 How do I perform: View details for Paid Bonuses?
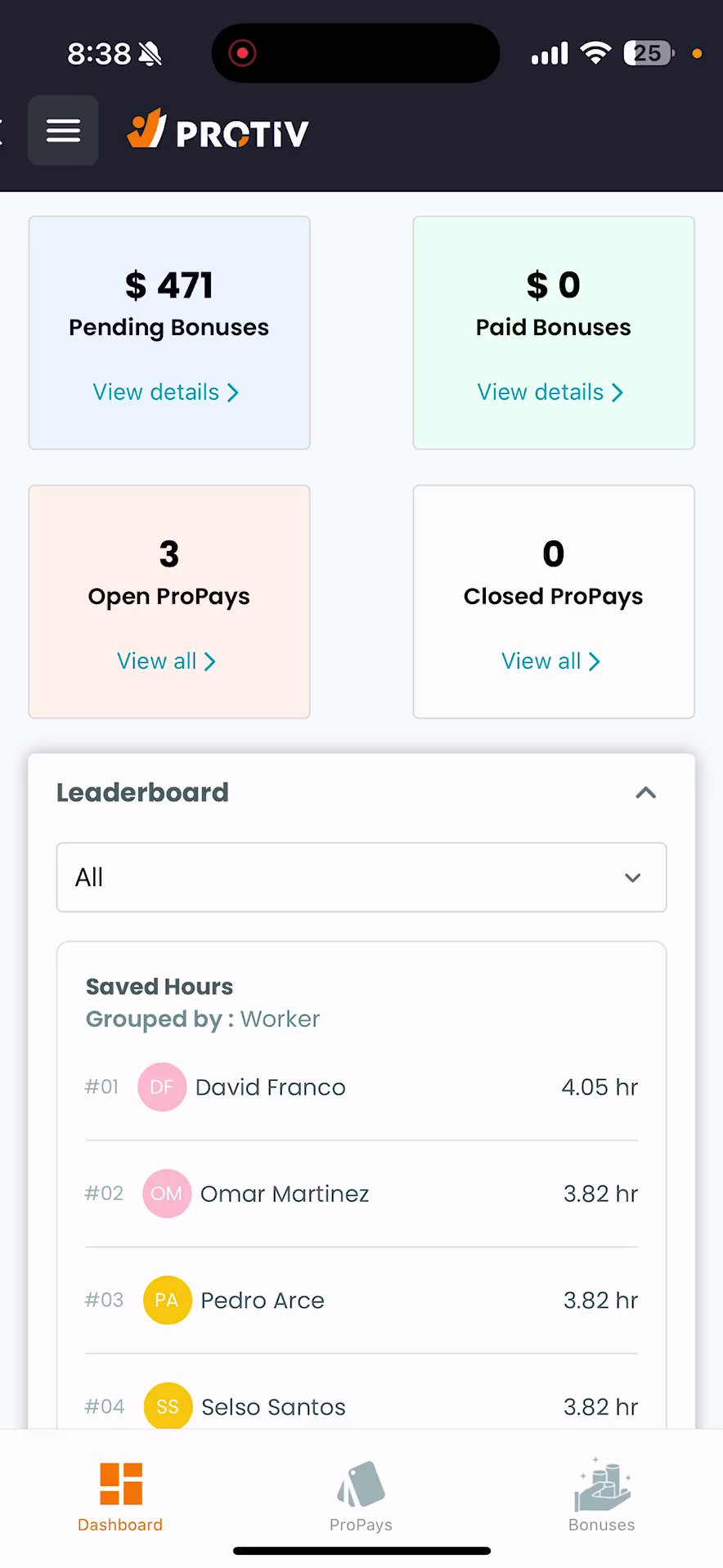tap(550, 392)
